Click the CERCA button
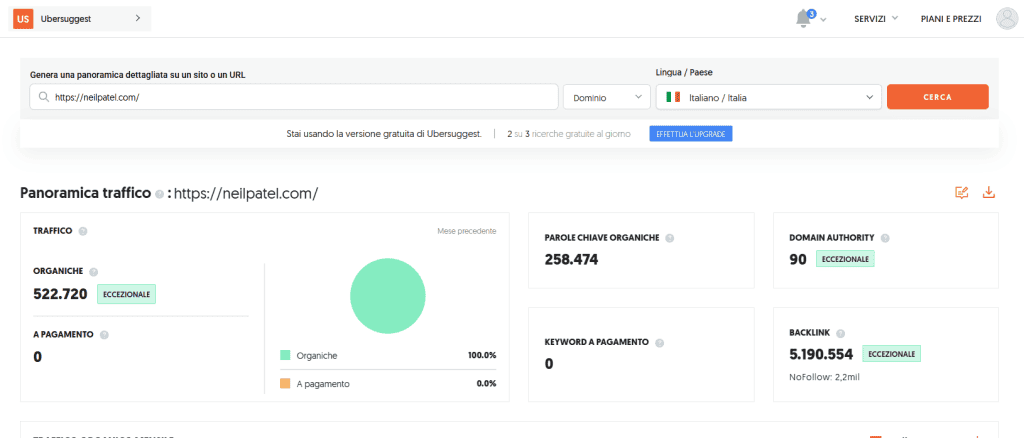 coord(937,97)
